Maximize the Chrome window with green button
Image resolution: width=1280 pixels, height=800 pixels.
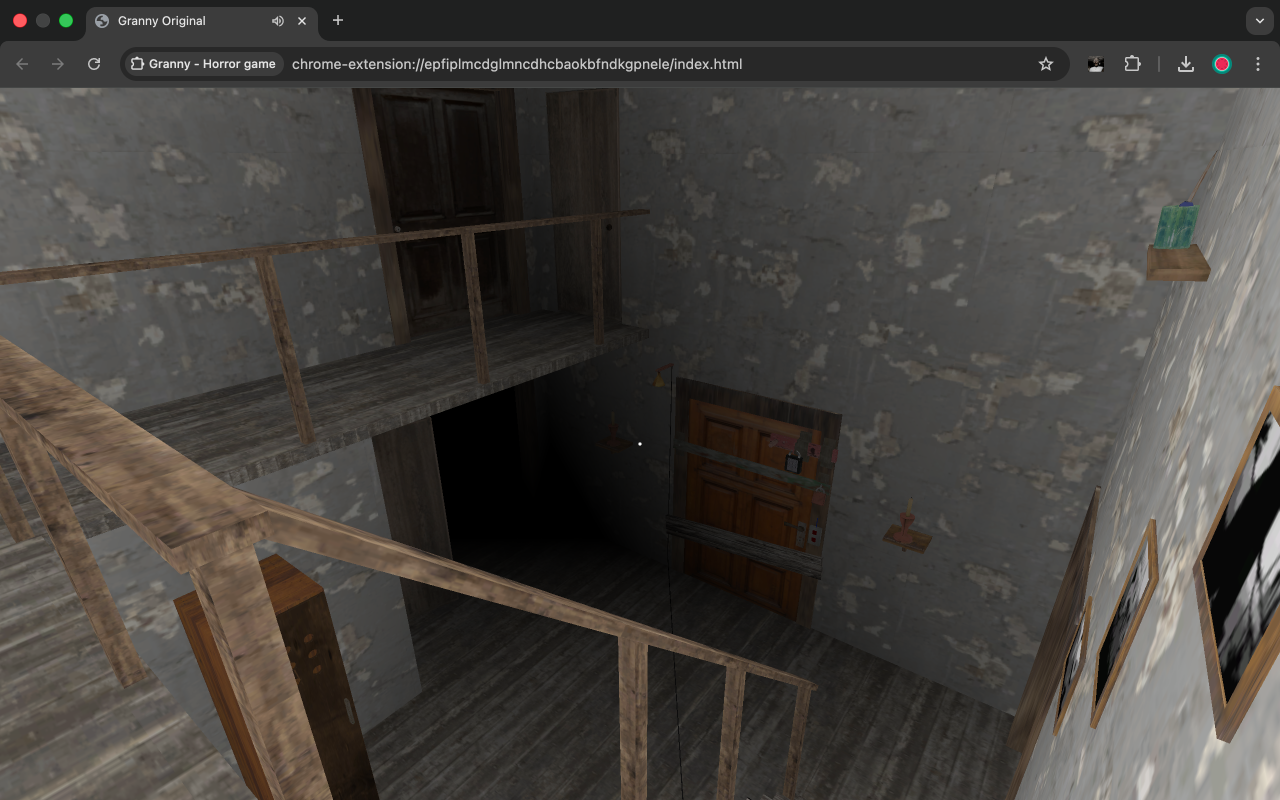point(66,21)
